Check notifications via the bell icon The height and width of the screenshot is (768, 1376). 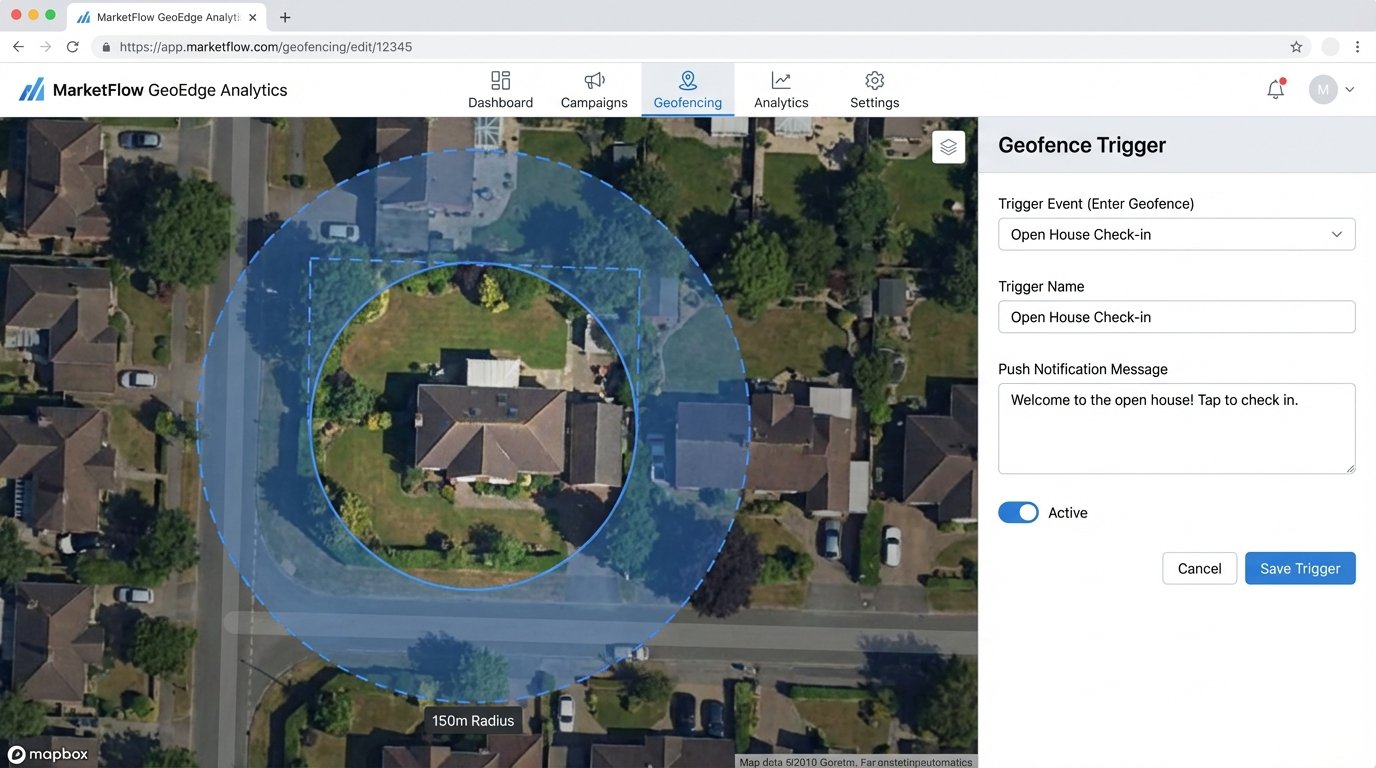tap(1275, 89)
